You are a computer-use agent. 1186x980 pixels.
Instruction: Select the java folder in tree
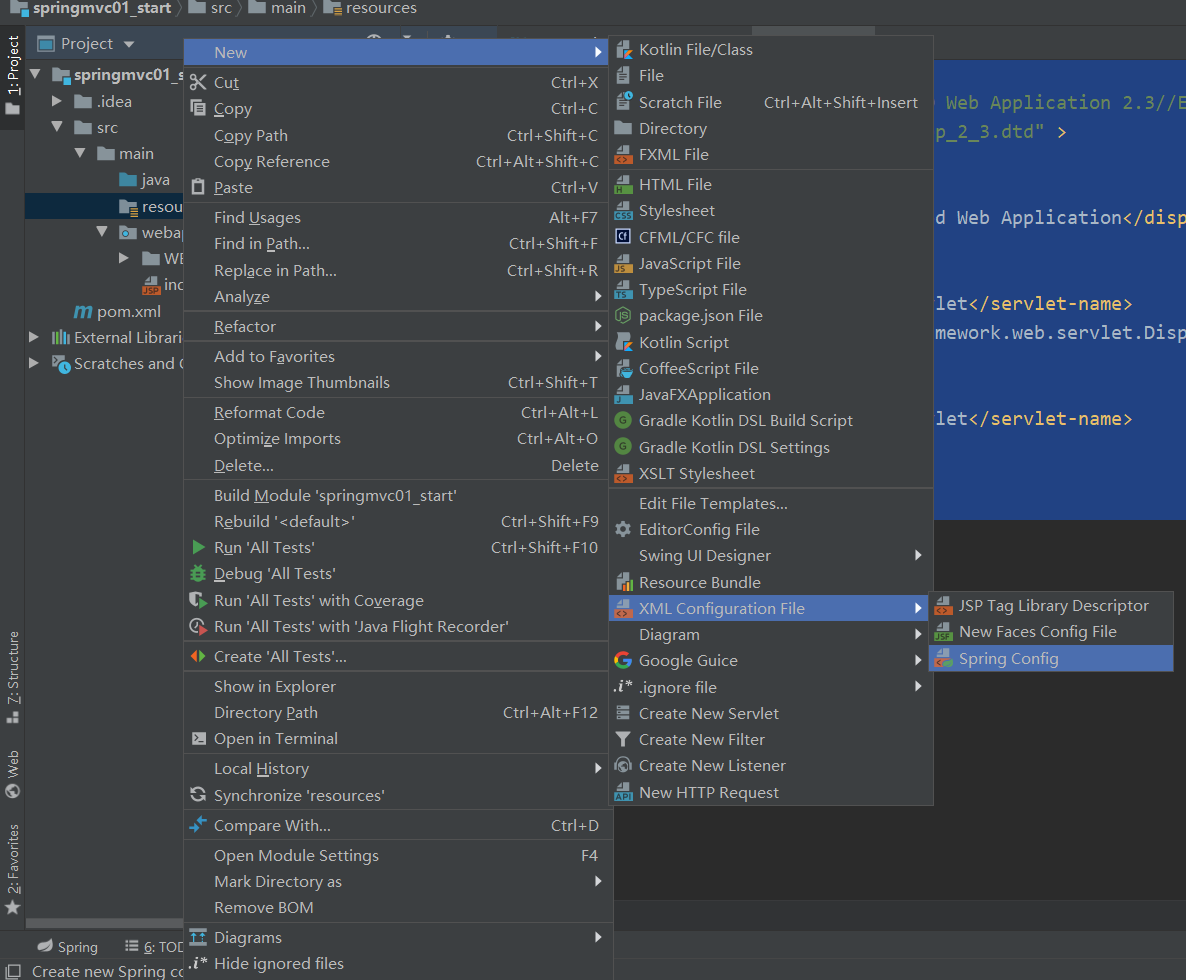(144, 179)
